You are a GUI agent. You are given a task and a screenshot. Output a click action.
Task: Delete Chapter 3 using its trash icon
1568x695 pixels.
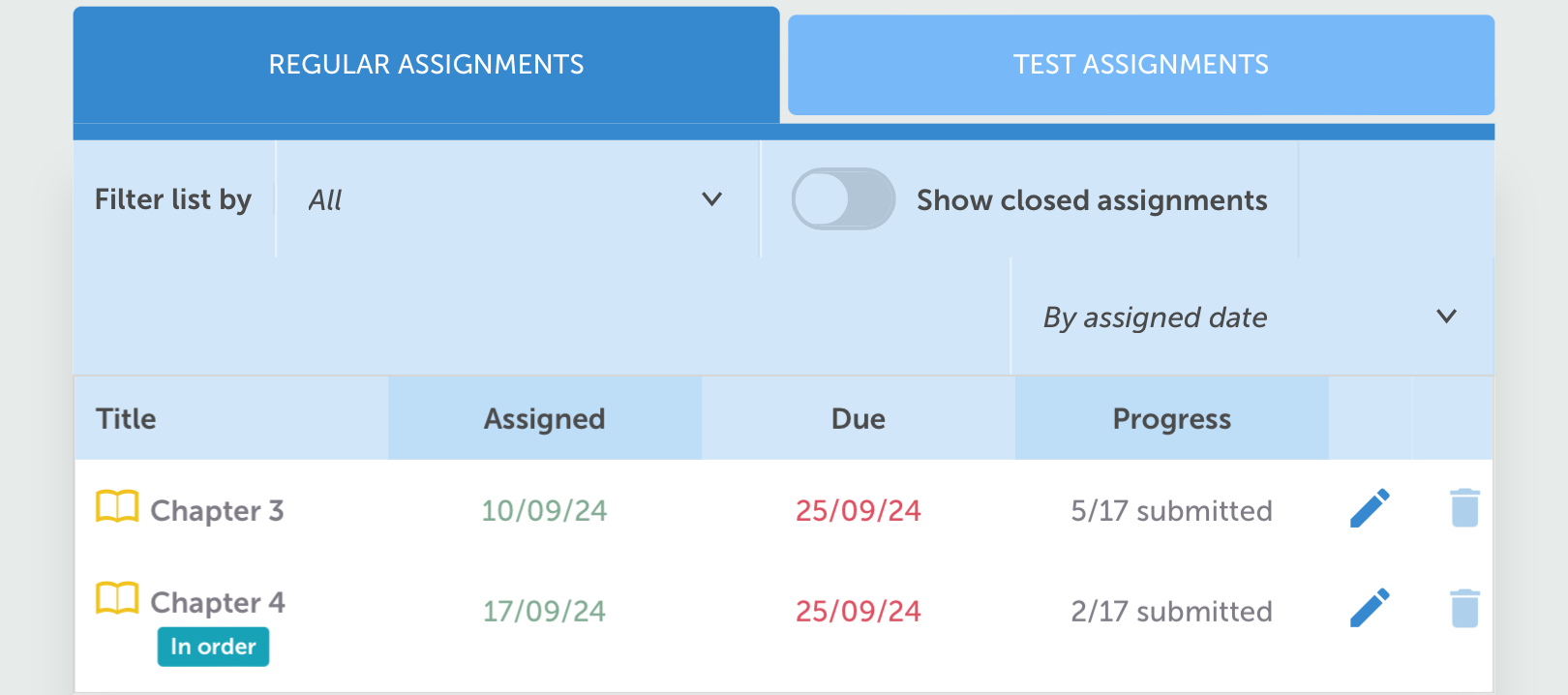1464,508
